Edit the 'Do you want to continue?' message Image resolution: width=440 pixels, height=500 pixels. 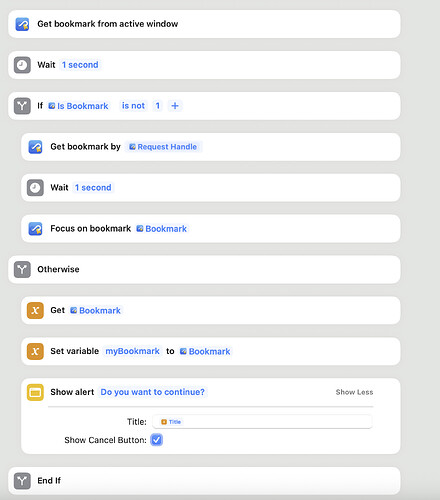point(153,392)
